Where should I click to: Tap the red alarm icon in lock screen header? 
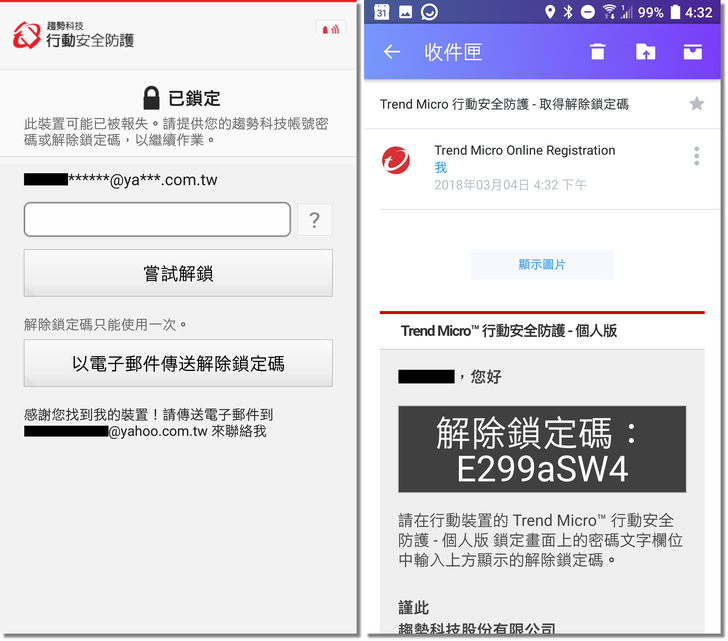click(x=331, y=29)
